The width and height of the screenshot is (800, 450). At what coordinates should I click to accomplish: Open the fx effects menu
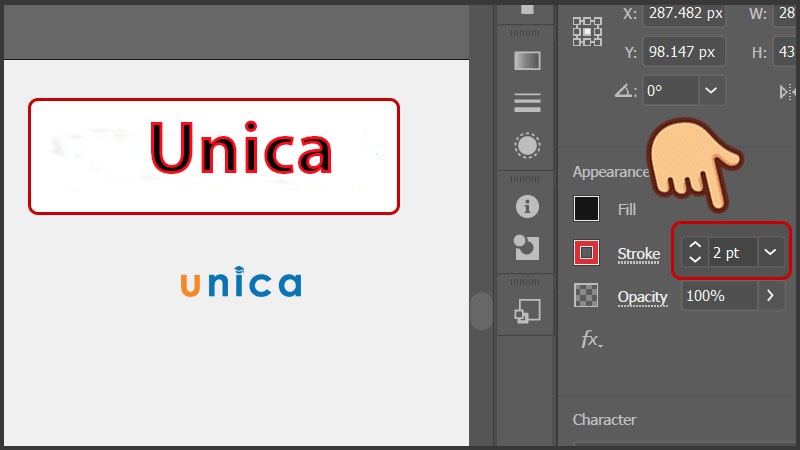coord(591,339)
